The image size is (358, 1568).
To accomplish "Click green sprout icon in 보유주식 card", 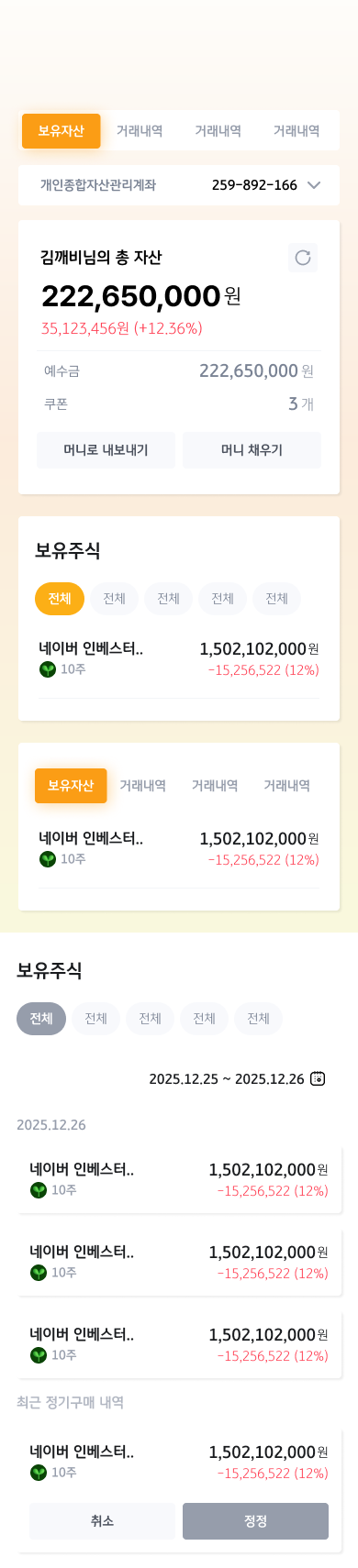I will click(x=48, y=669).
